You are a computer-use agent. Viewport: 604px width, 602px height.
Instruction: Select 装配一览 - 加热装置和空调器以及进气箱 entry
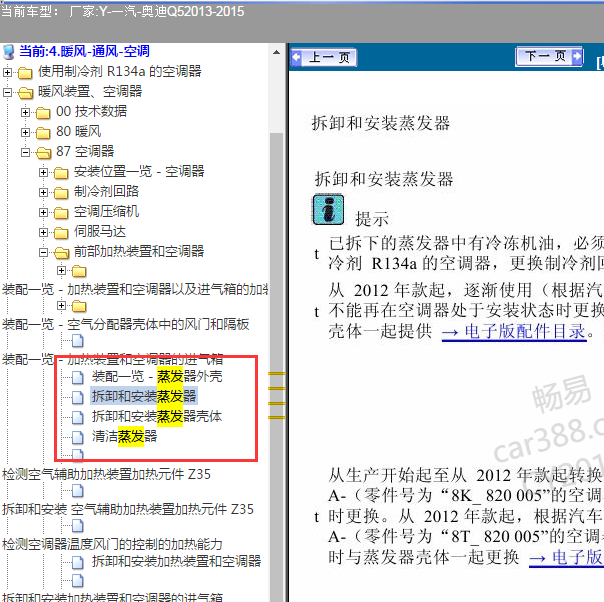(135, 289)
